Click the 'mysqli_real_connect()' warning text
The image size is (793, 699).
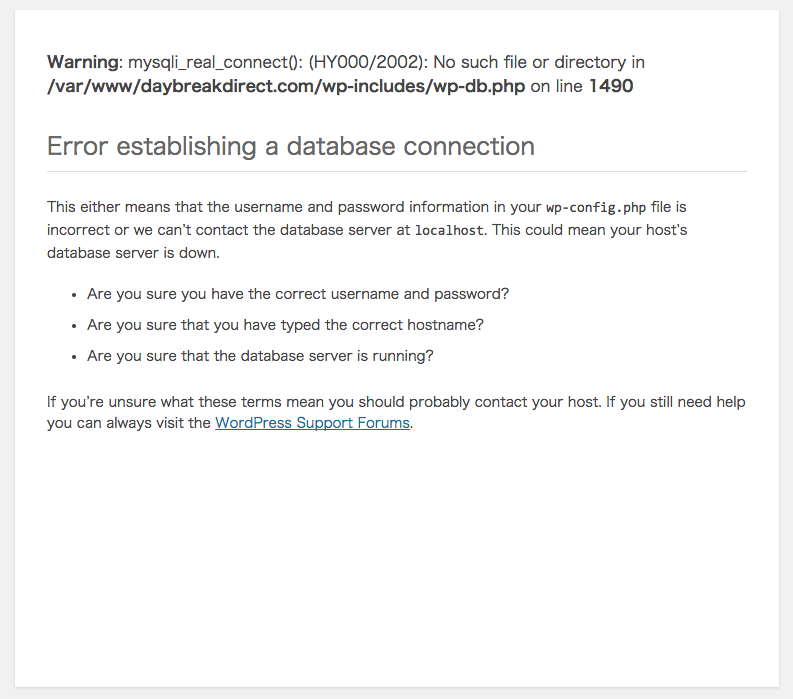tap(215, 62)
